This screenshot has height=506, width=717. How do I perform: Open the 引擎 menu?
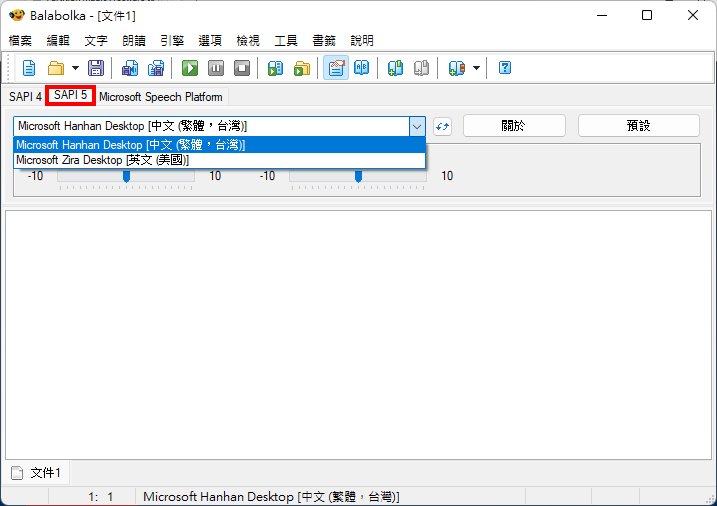[x=172, y=41]
